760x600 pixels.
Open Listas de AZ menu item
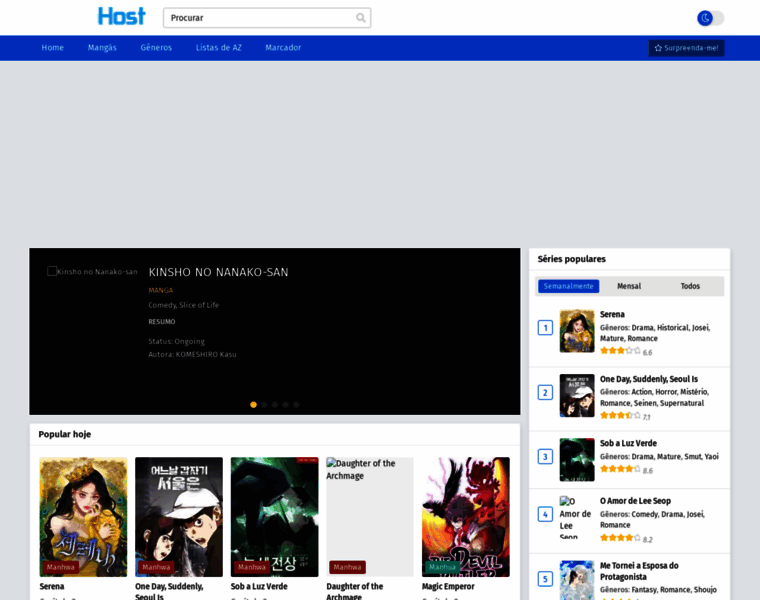[x=219, y=47]
